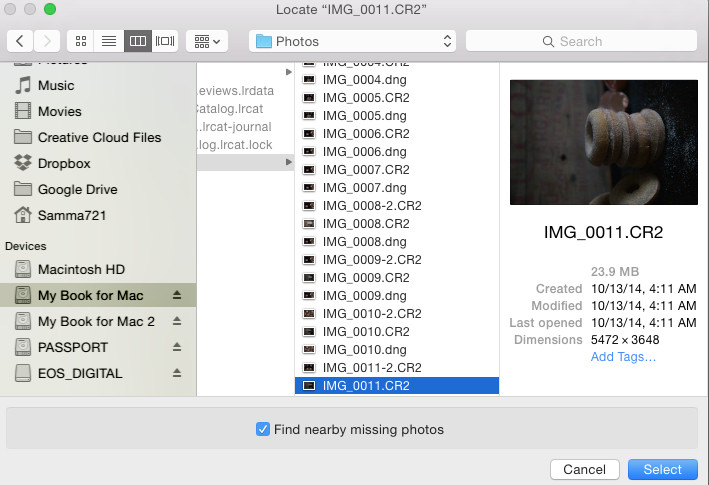Select file IMG_0010.CR2
Viewport: 709px width, 485px height.
point(366,332)
